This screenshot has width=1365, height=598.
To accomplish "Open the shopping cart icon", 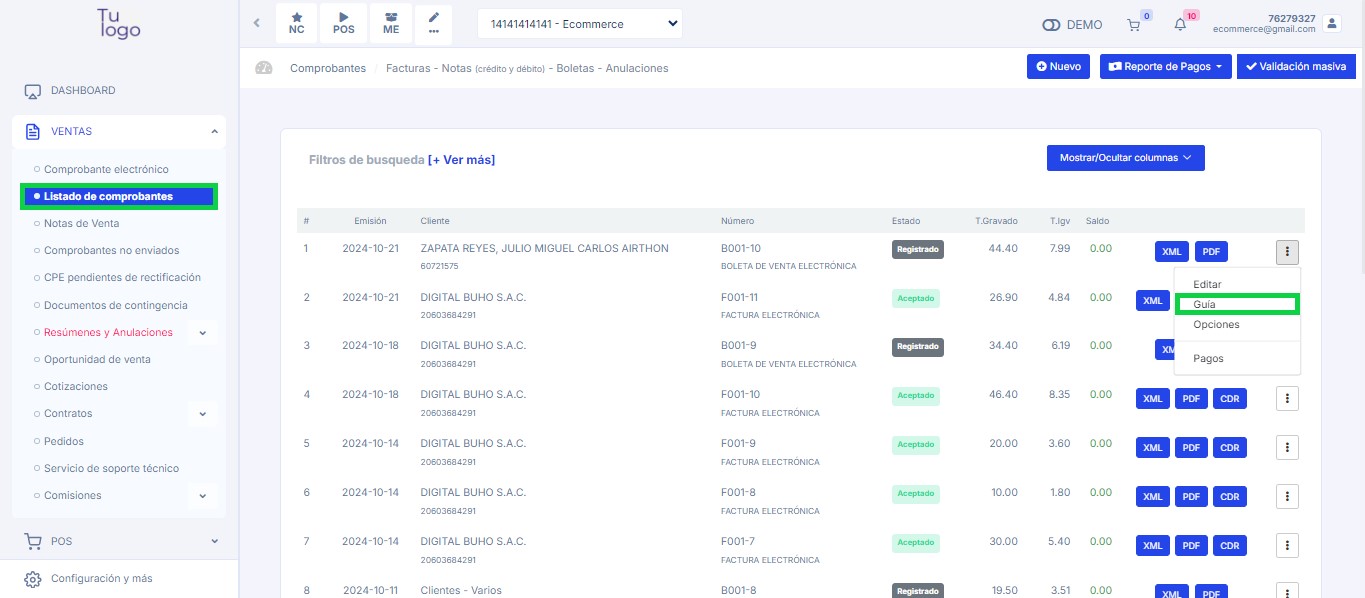I will tap(1134, 25).
